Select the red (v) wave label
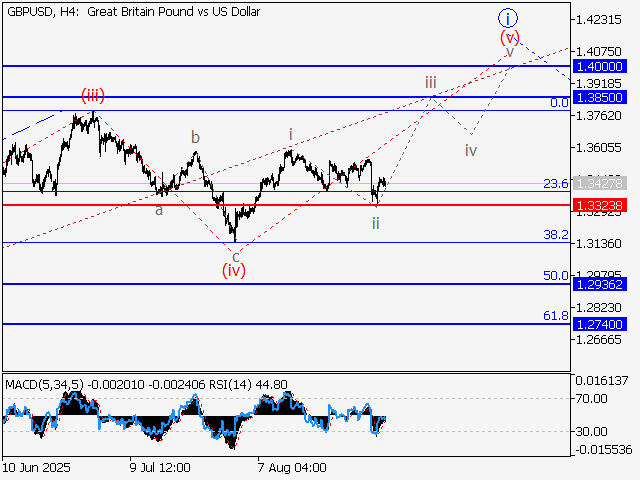640x480 pixels. [509, 37]
